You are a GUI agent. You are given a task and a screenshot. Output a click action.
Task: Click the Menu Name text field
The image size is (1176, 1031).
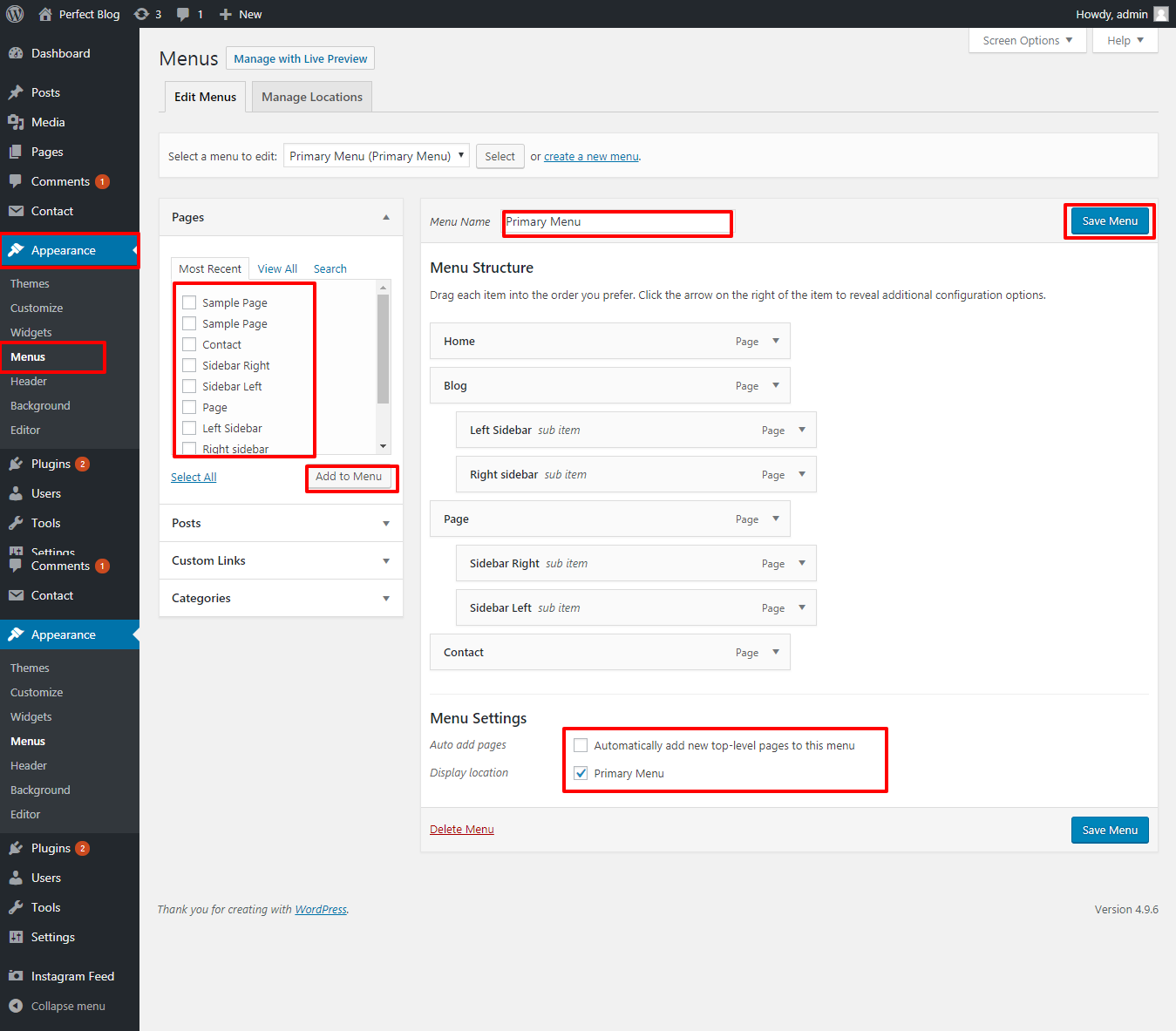[x=617, y=222]
